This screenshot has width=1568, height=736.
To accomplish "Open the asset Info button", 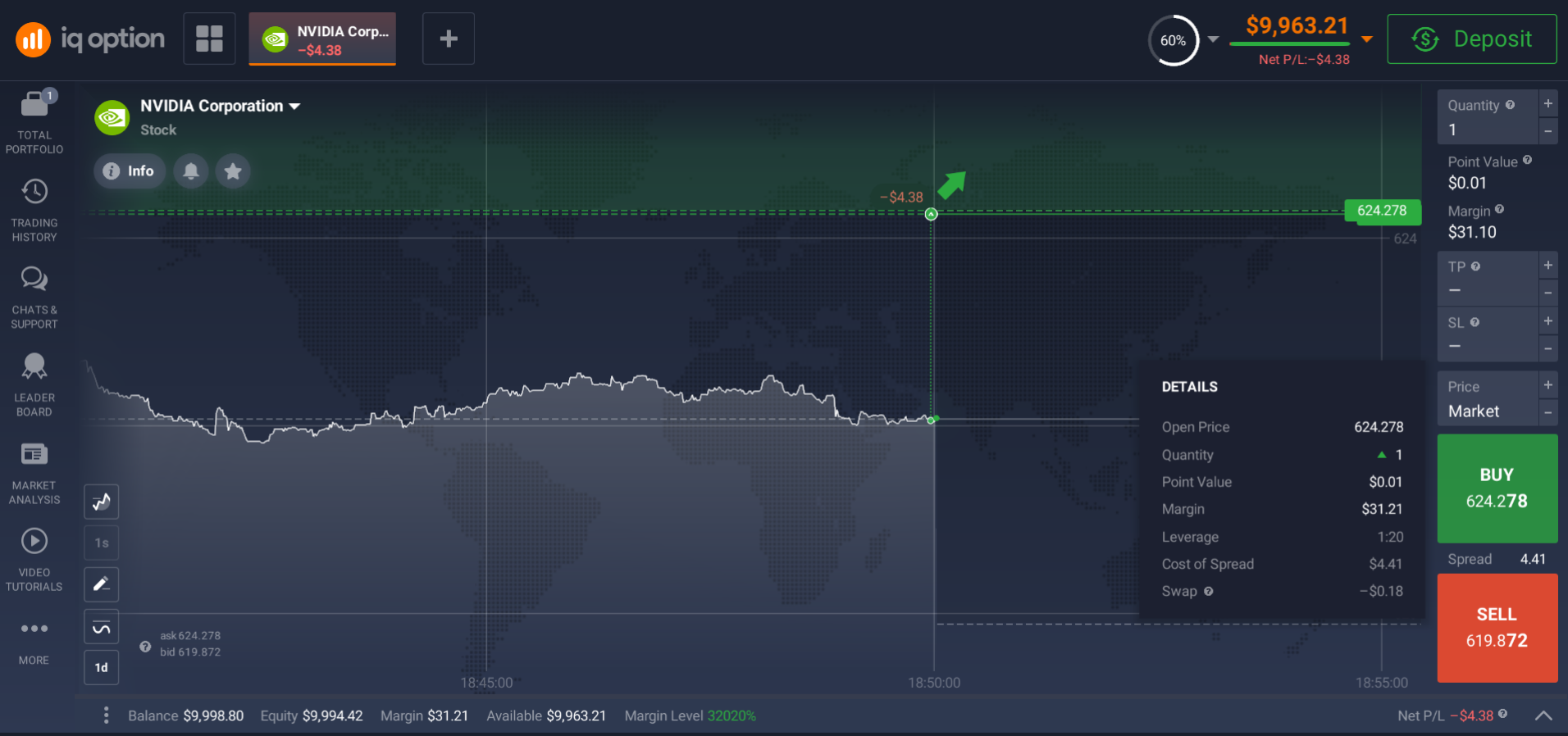I will (x=130, y=170).
